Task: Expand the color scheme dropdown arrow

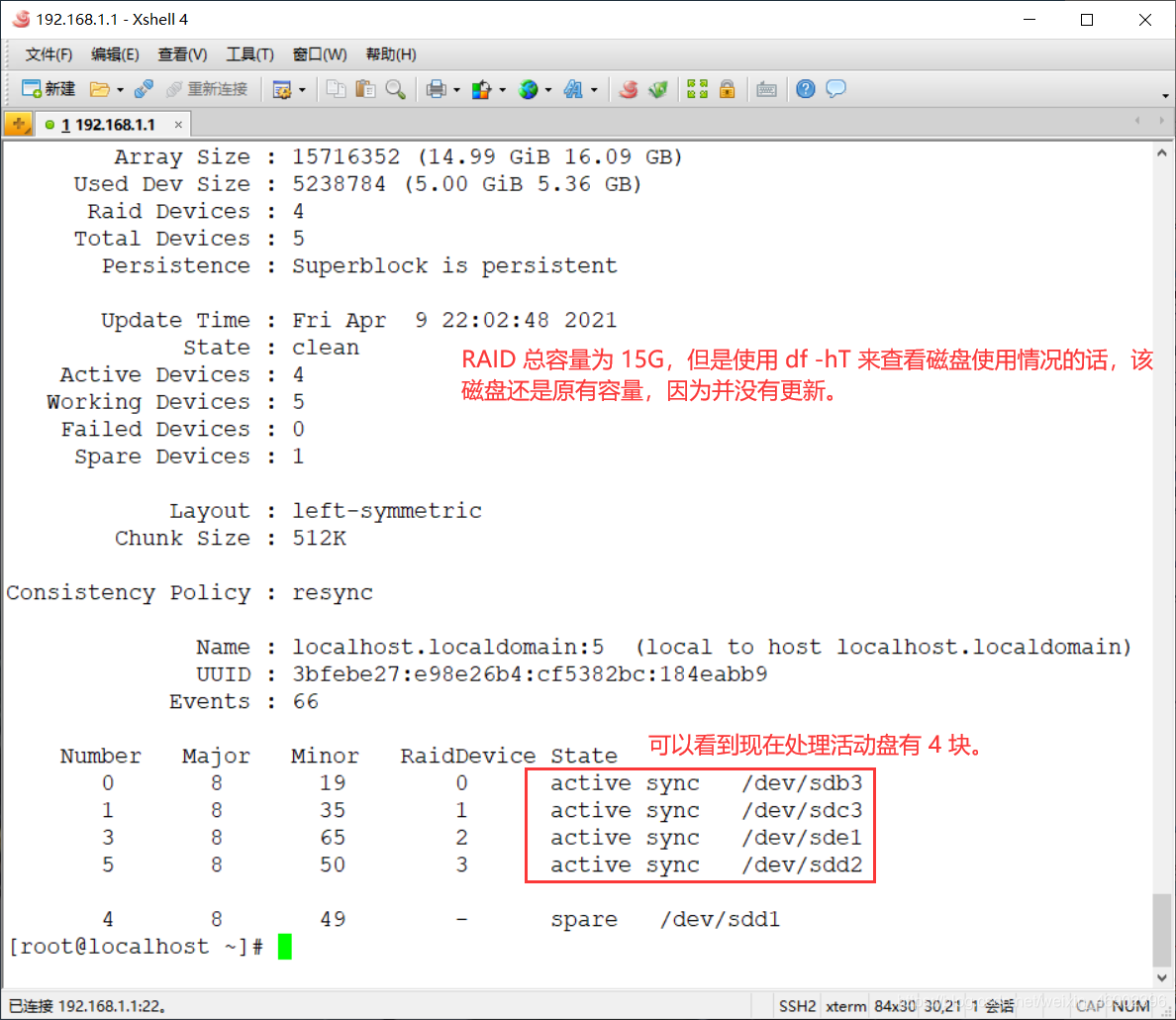Action: click(503, 90)
